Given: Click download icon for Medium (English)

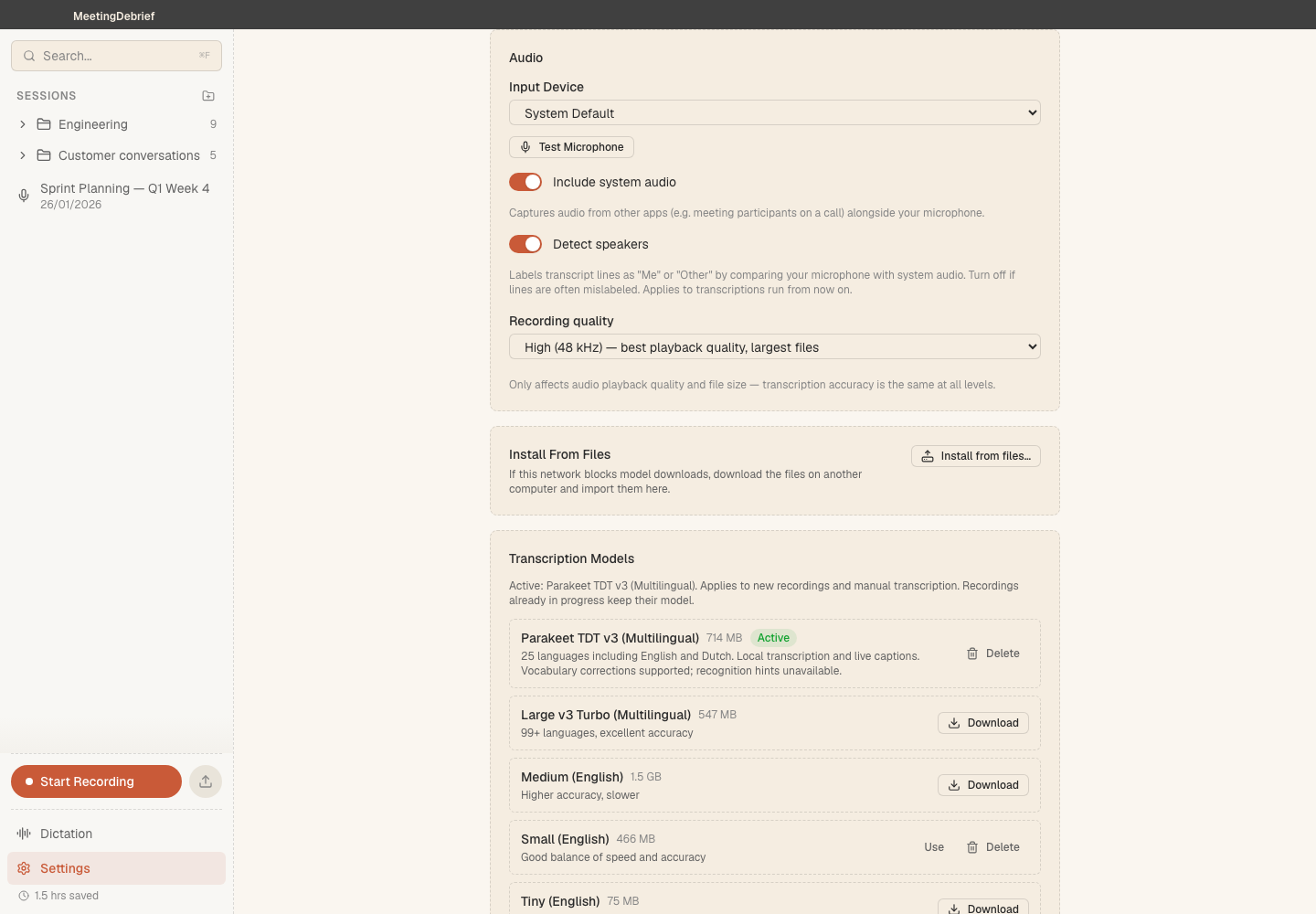Looking at the screenshot, I should pyautogui.click(x=954, y=785).
